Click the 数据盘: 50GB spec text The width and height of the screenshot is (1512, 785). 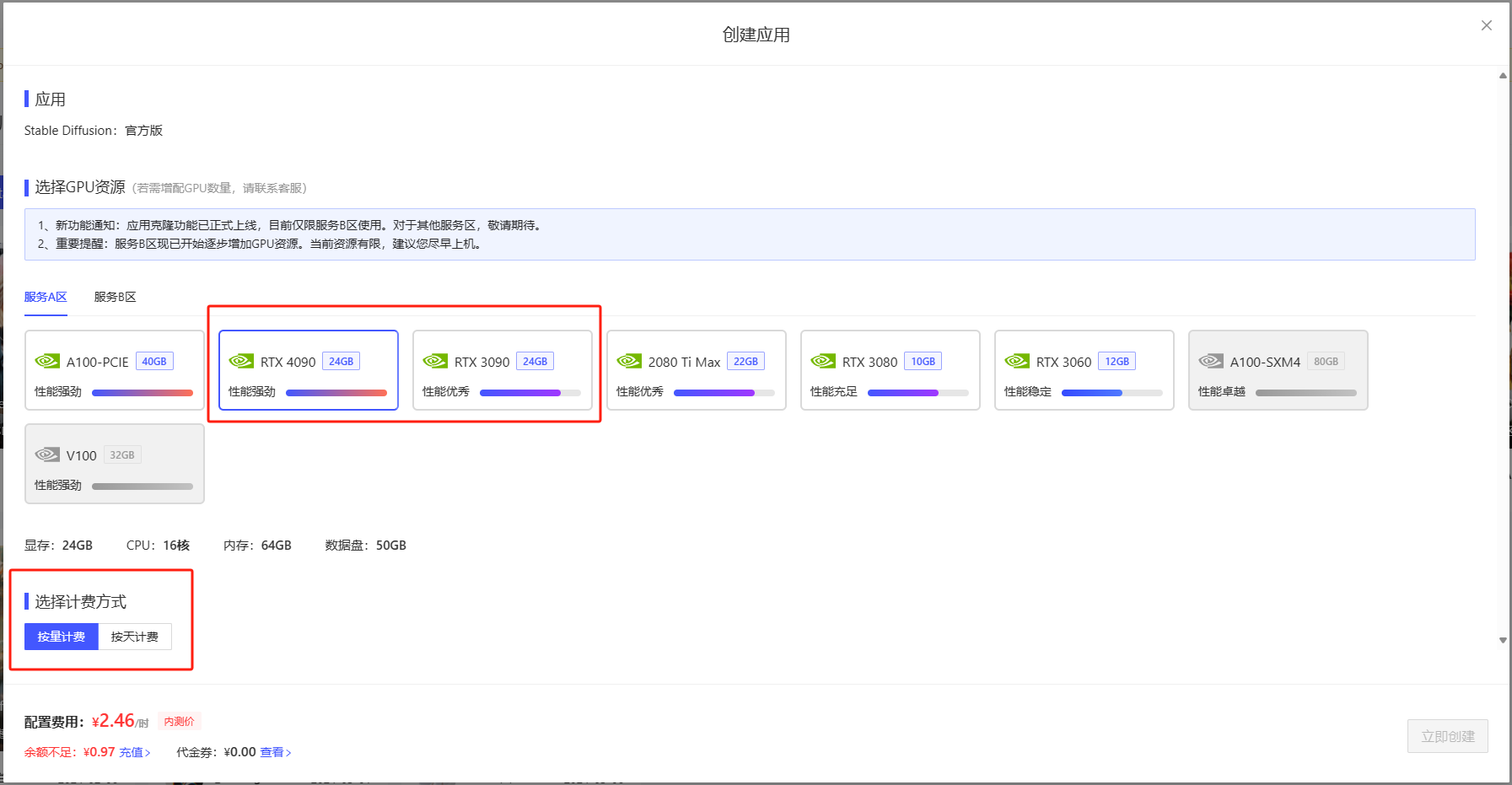366,546
